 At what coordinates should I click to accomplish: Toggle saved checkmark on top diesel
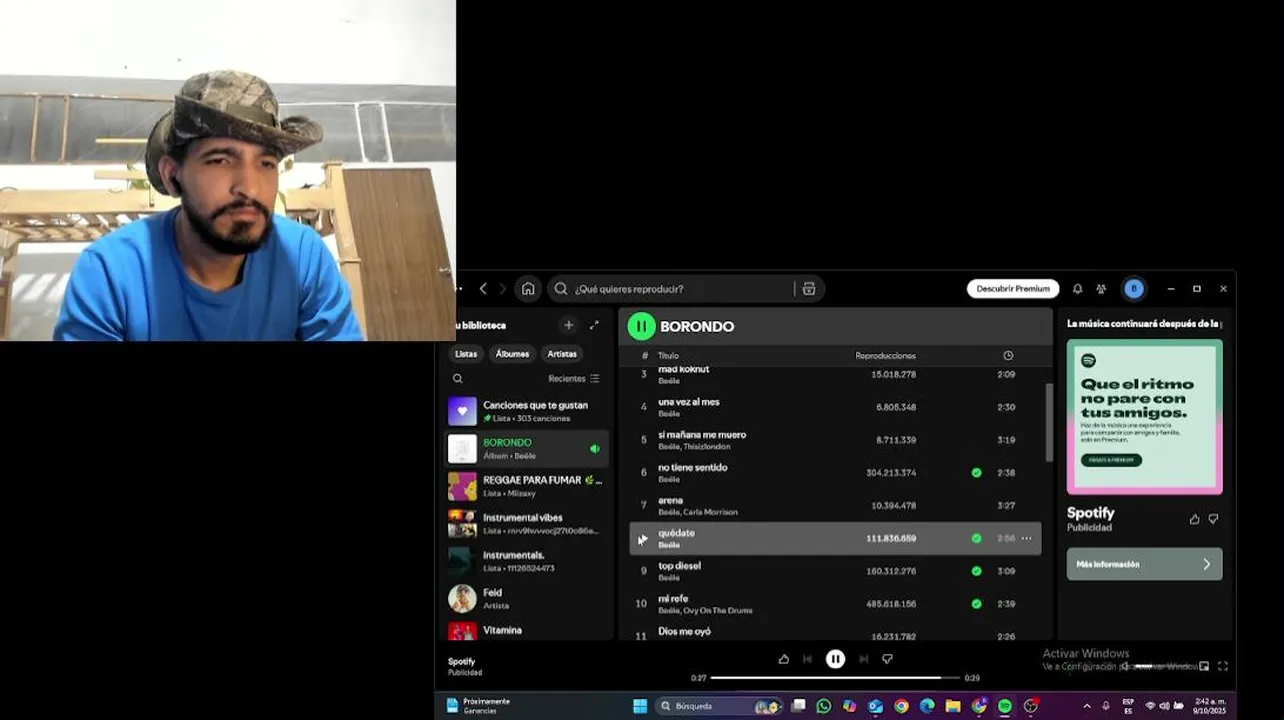click(976, 571)
